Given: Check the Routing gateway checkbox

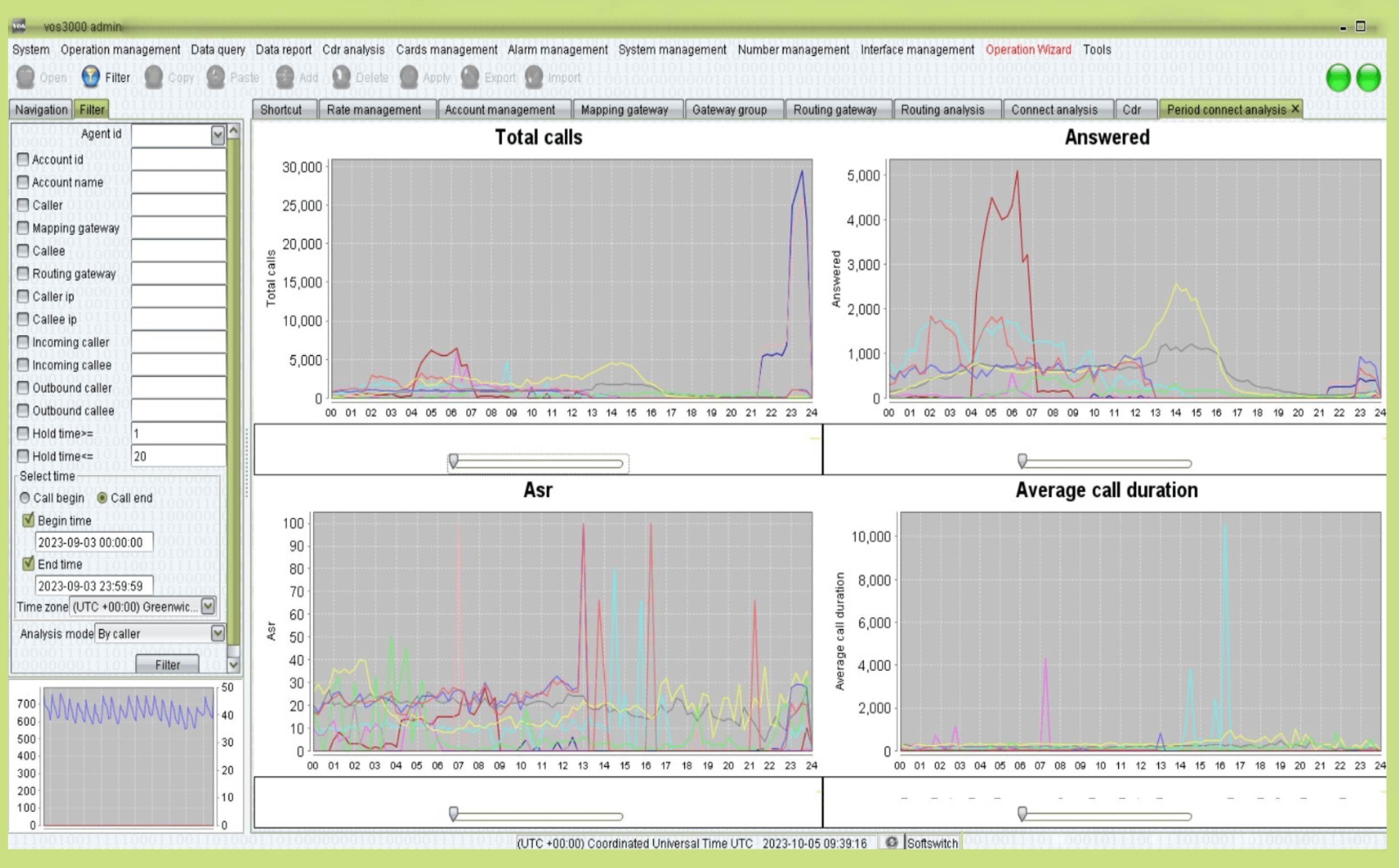Looking at the screenshot, I should [x=23, y=273].
